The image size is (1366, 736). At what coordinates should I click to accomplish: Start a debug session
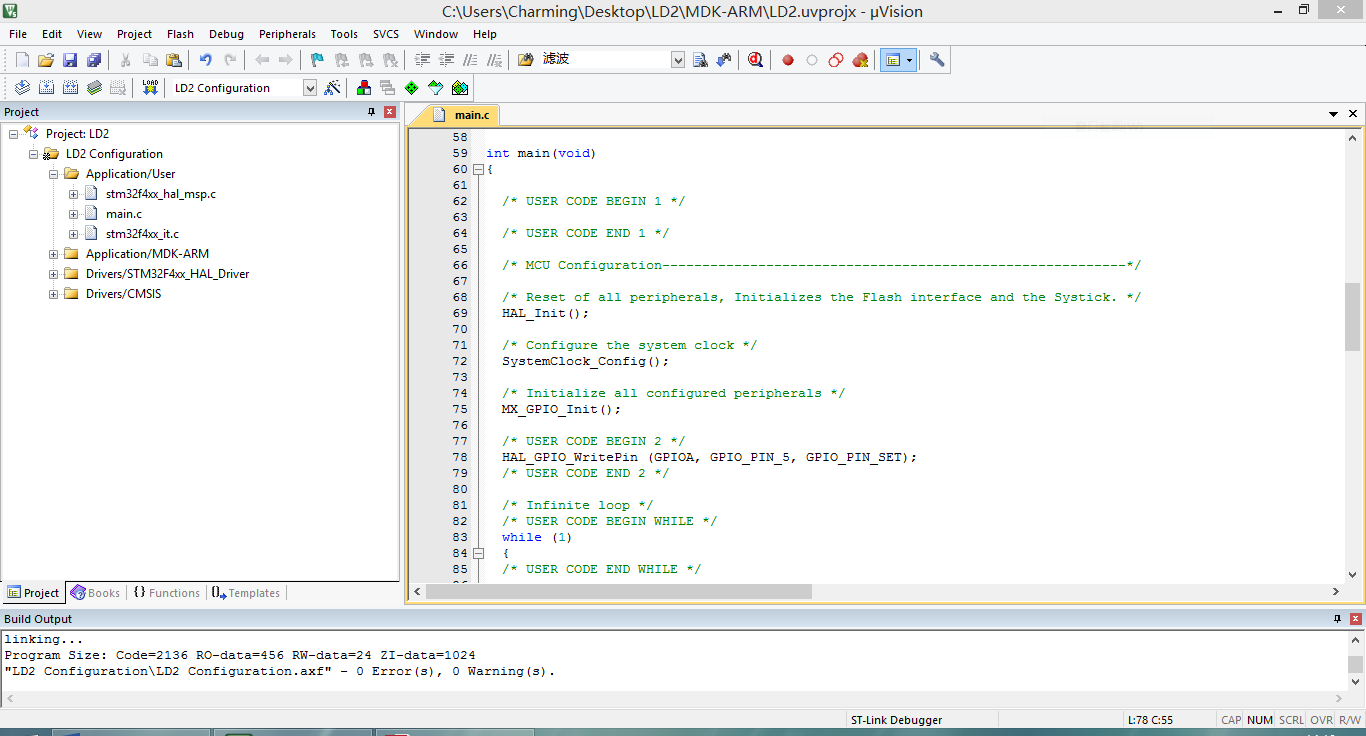(x=755, y=60)
